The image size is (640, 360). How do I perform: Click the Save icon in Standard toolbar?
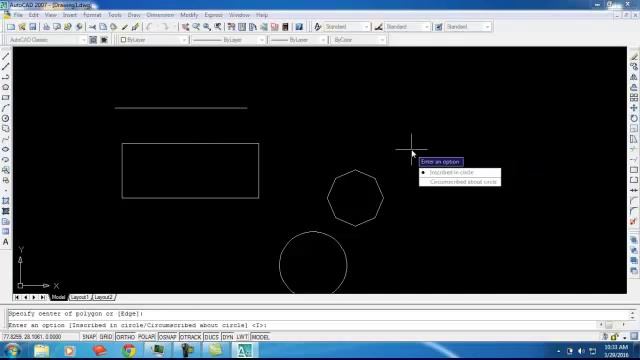[33, 27]
